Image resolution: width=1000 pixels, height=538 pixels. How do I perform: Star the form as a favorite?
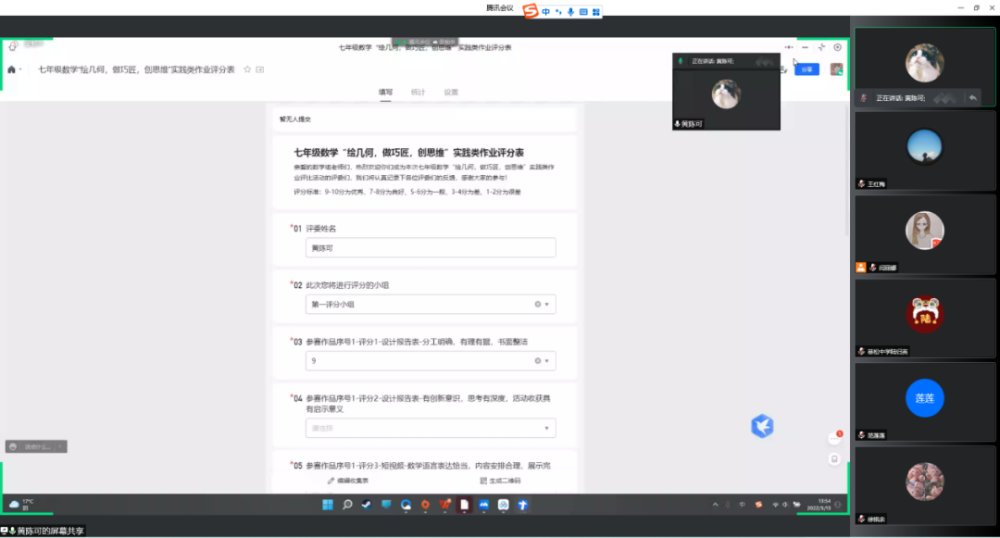click(x=247, y=70)
